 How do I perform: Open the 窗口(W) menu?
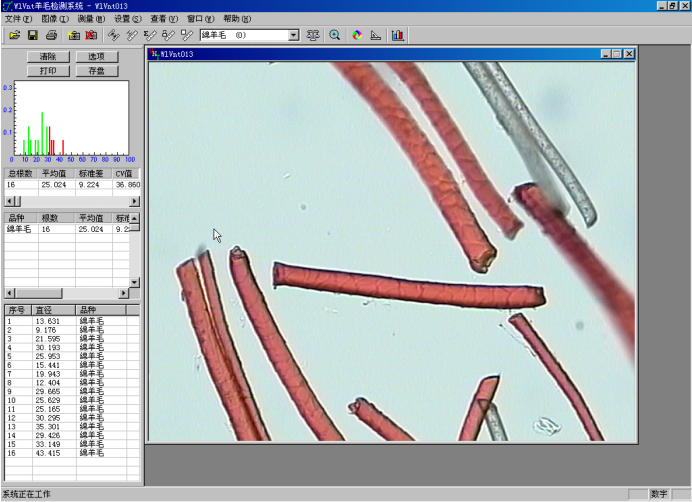200,19
